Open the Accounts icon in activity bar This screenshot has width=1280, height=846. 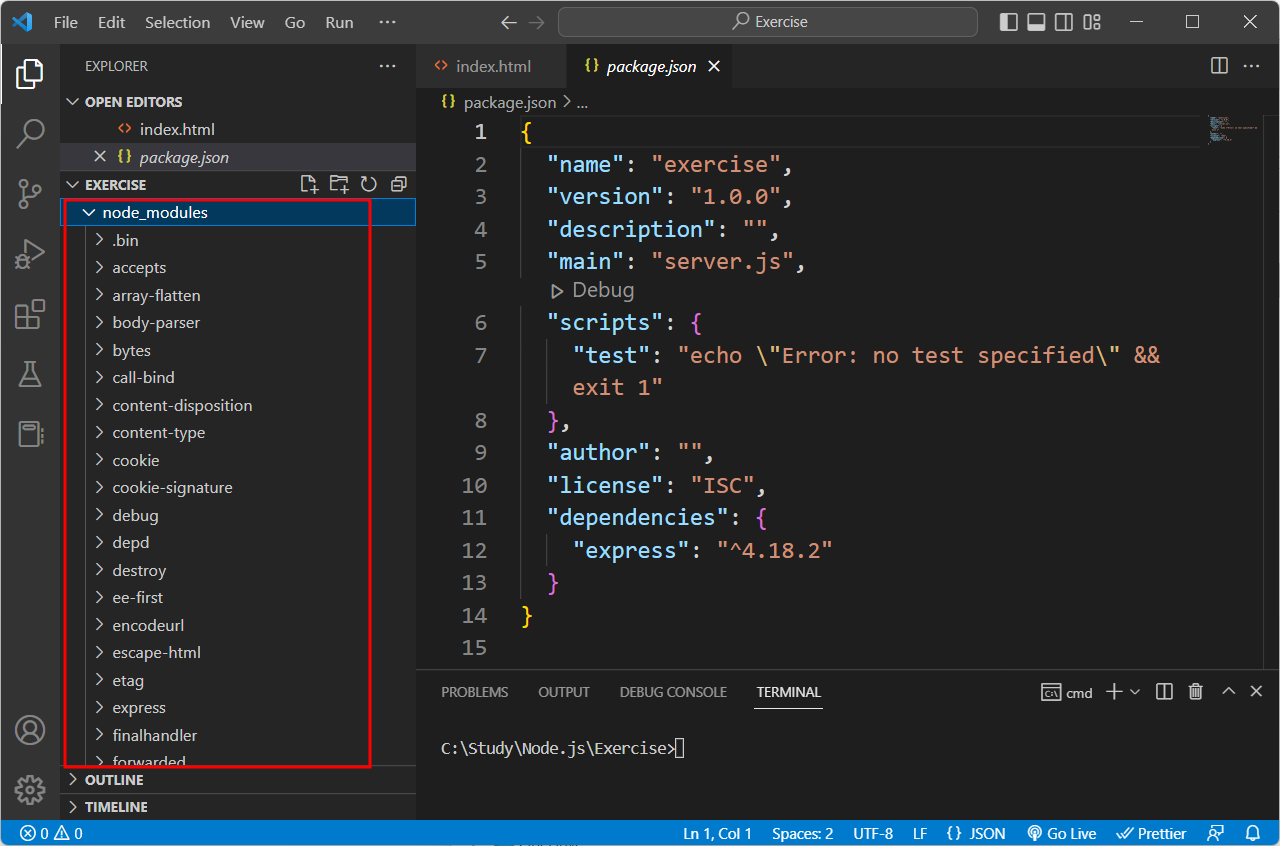tap(30, 730)
